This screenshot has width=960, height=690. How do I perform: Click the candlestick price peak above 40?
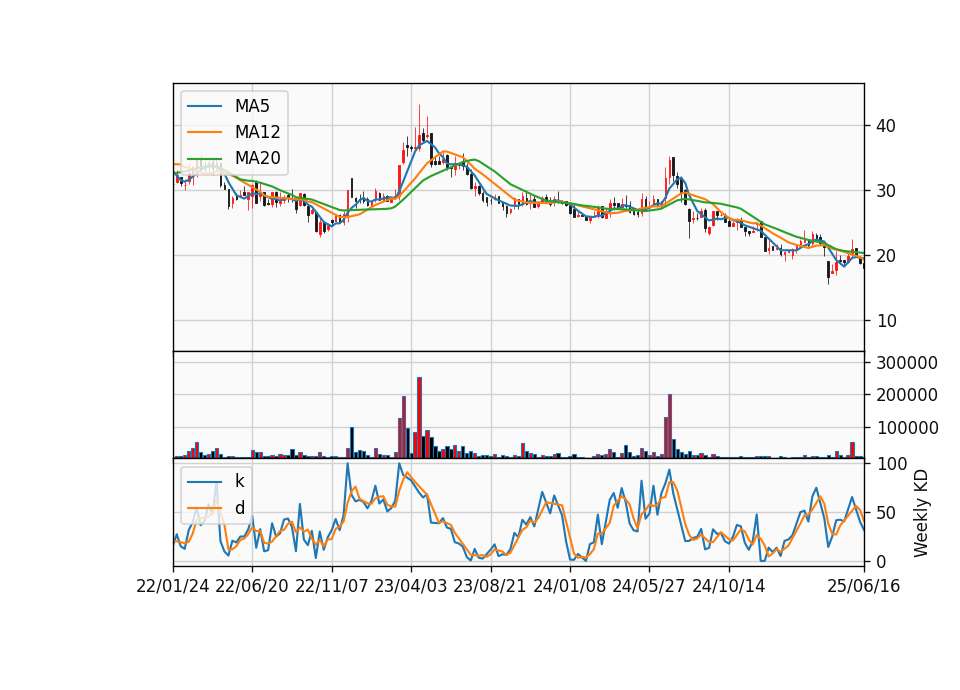click(x=419, y=126)
